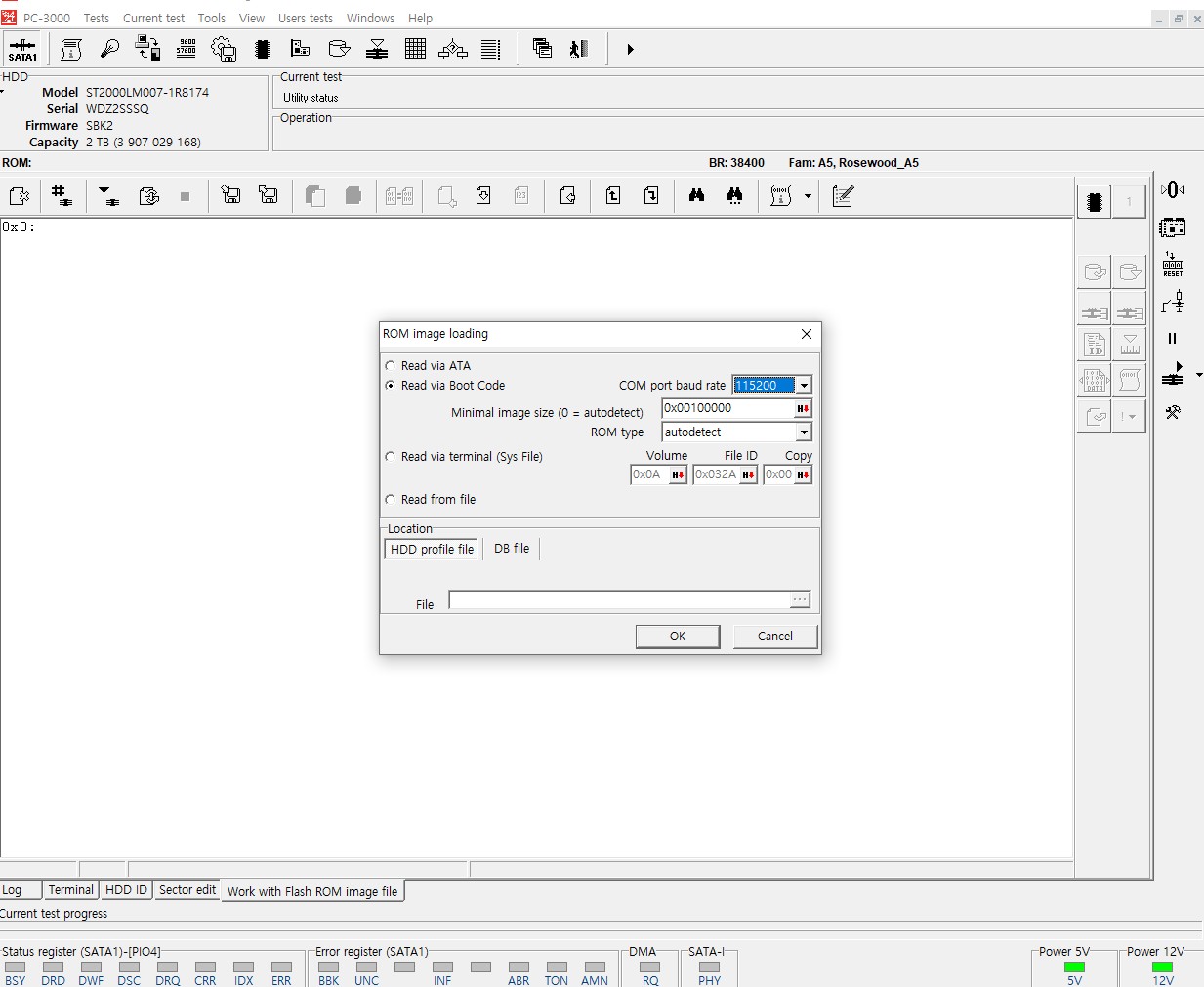Click the RESET counter icon in right sidebar
This screenshot has height=987, width=1204.
(1173, 265)
